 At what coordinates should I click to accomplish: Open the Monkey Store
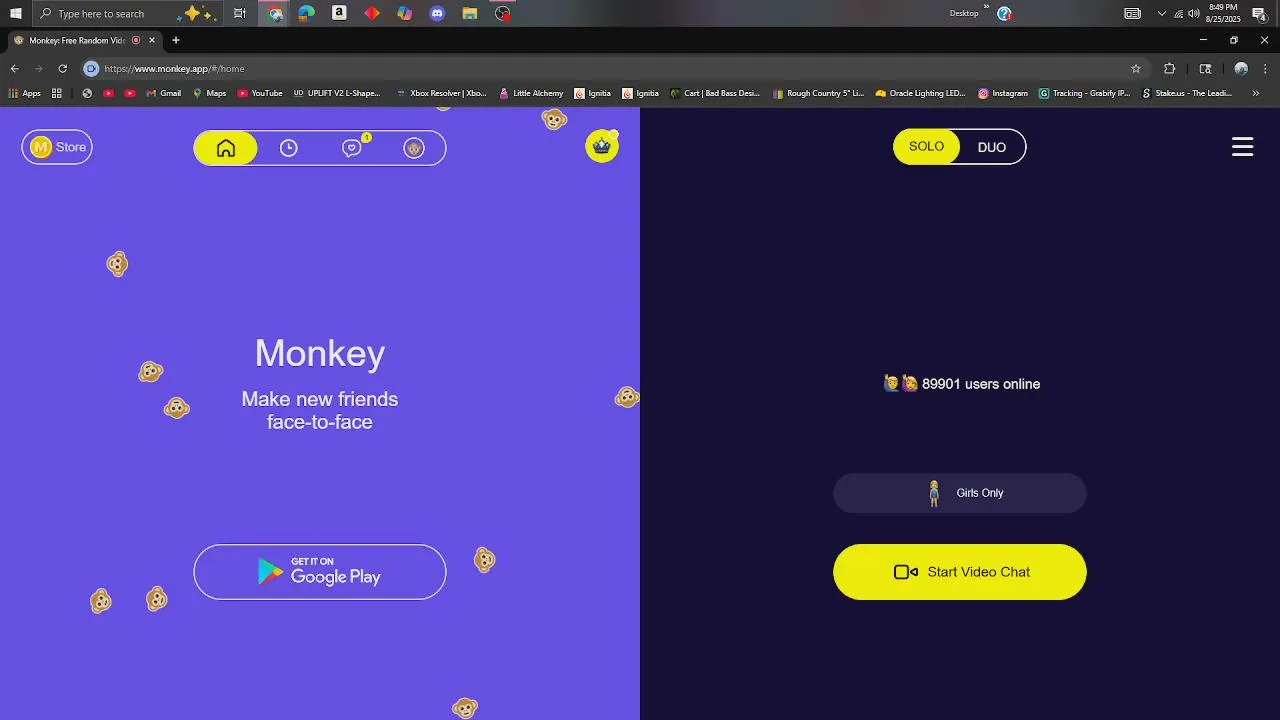[x=57, y=147]
